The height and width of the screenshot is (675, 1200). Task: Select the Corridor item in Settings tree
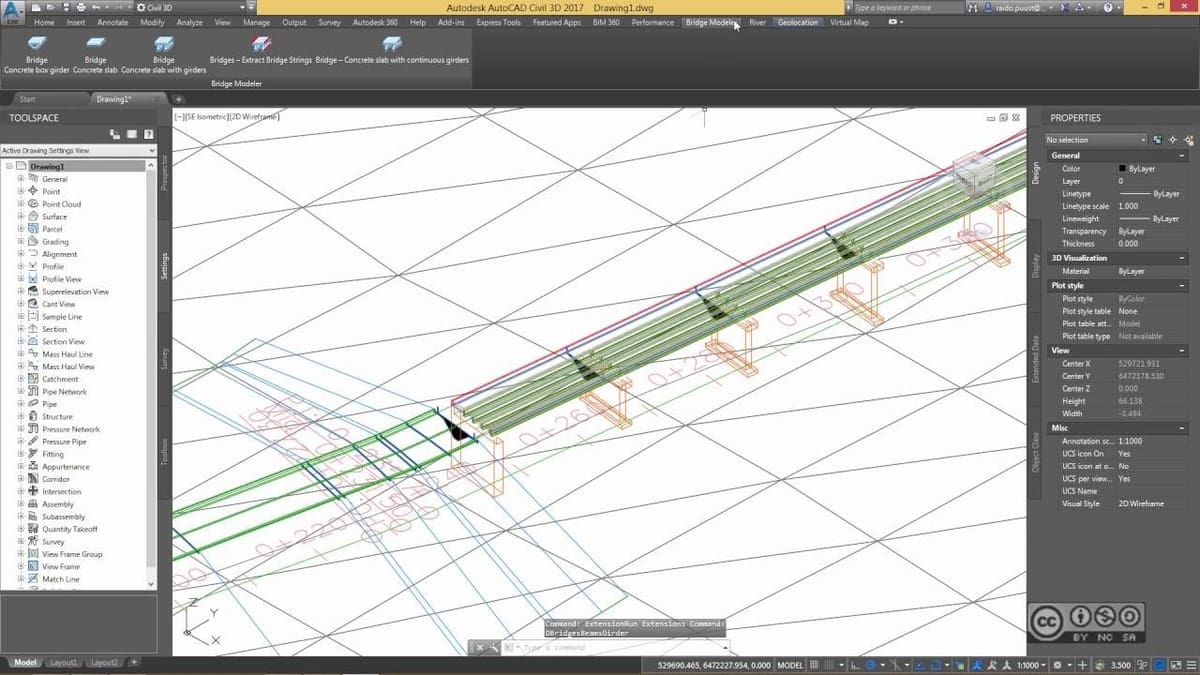[x=55, y=479]
